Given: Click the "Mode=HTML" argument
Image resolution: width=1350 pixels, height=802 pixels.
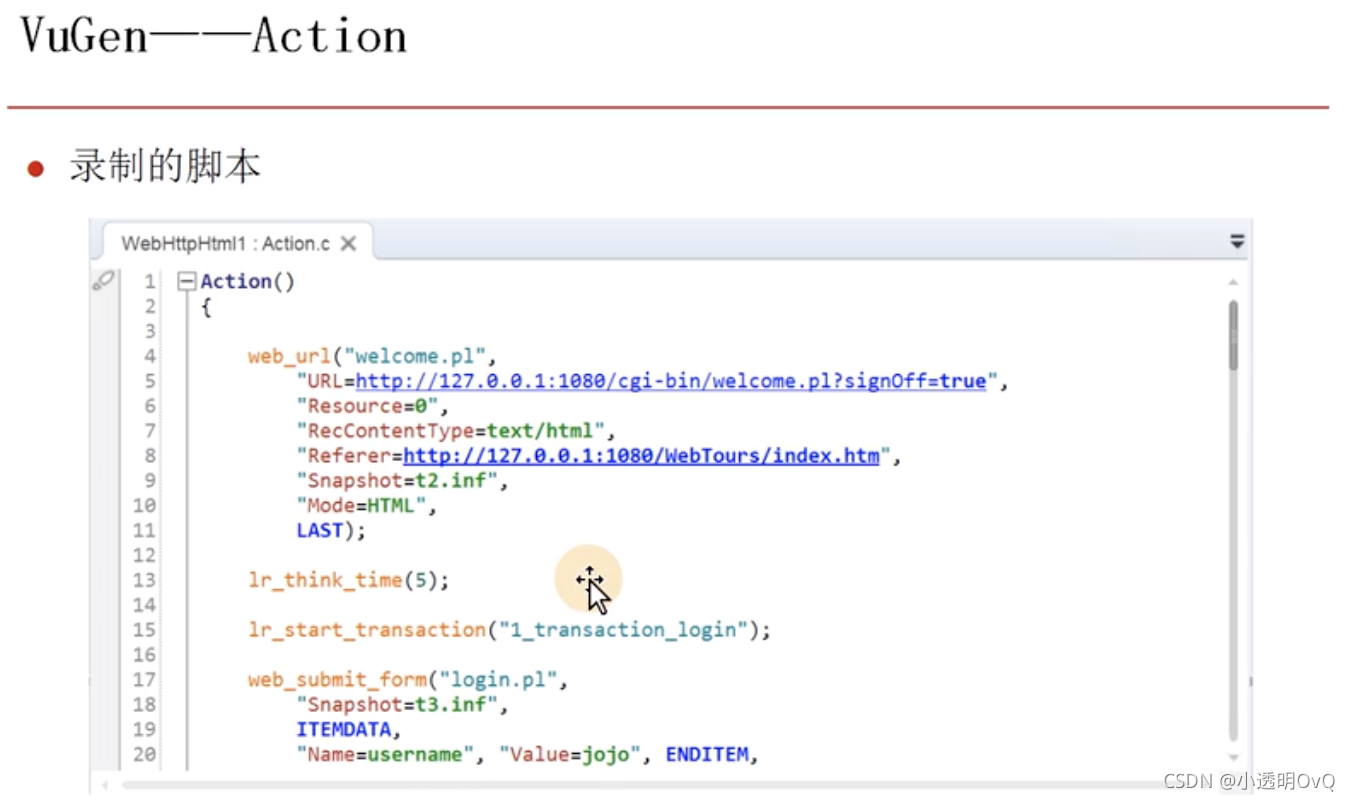Looking at the screenshot, I should (x=363, y=506).
